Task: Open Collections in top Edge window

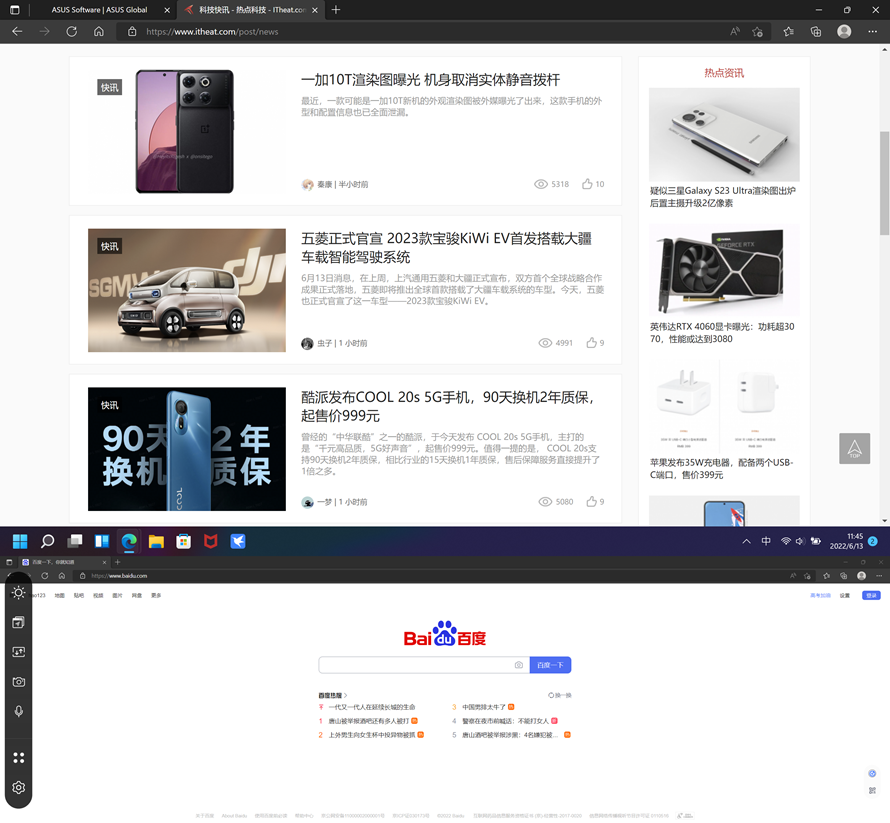Action: click(x=816, y=32)
